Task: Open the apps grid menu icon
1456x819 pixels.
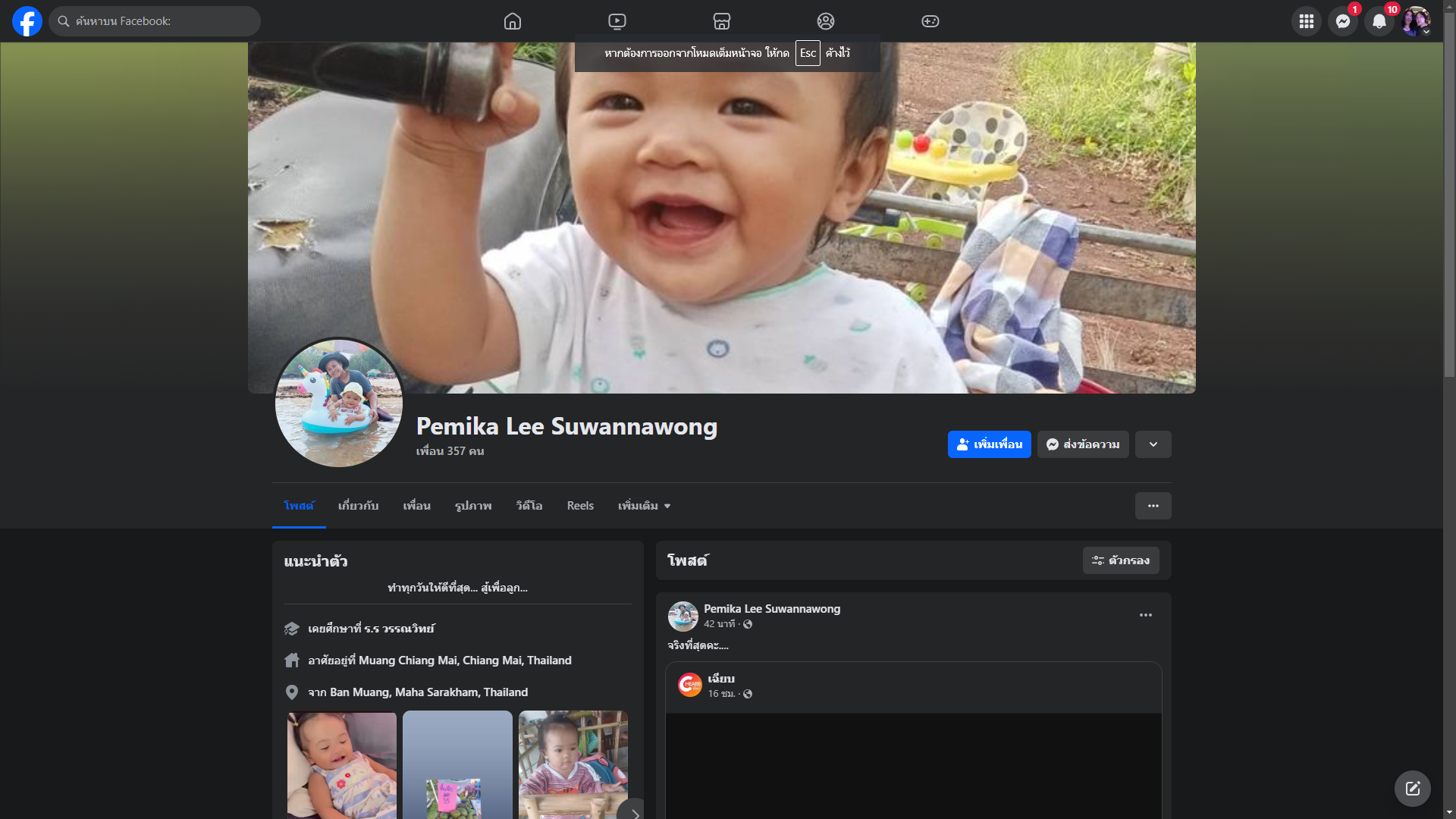Action: coord(1306,21)
